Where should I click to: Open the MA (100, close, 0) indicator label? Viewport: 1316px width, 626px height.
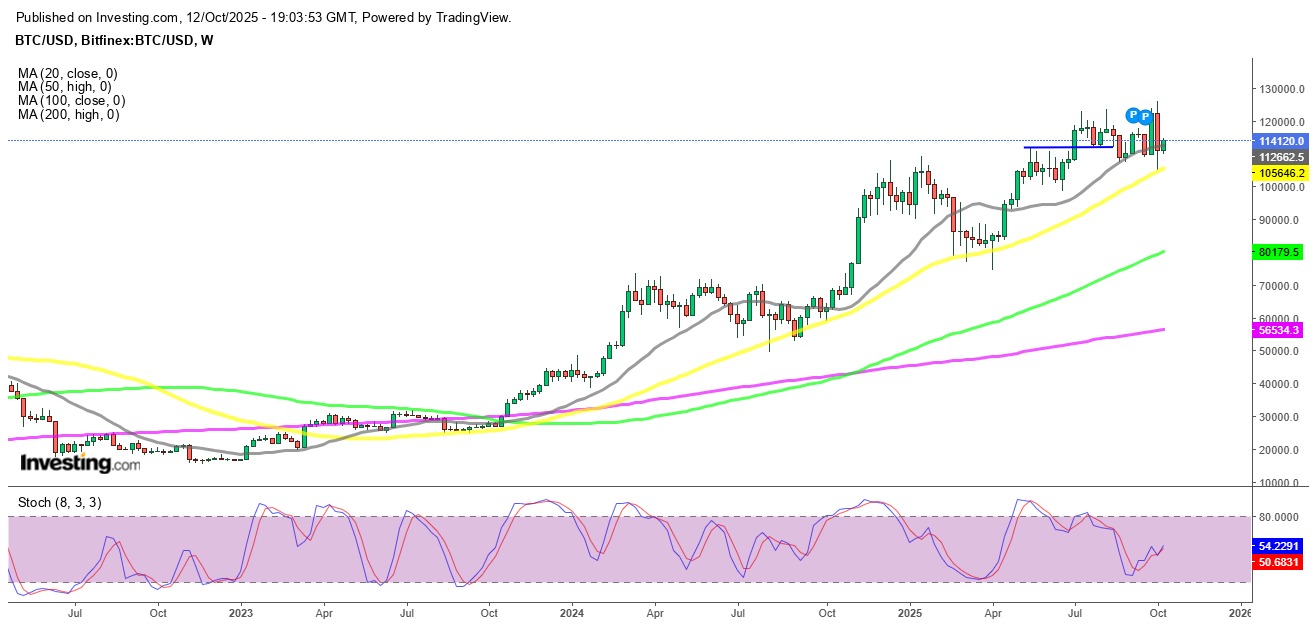pos(71,101)
